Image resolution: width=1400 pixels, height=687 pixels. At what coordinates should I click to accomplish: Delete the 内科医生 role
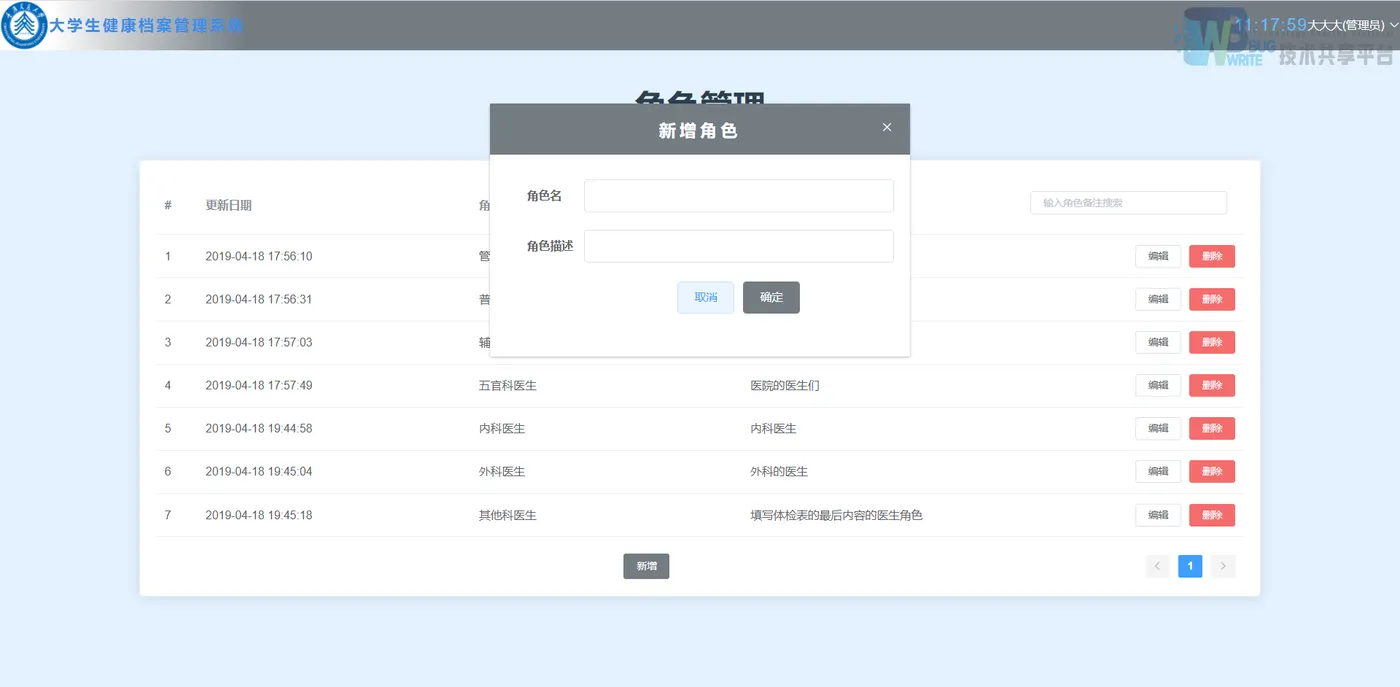1212,429
